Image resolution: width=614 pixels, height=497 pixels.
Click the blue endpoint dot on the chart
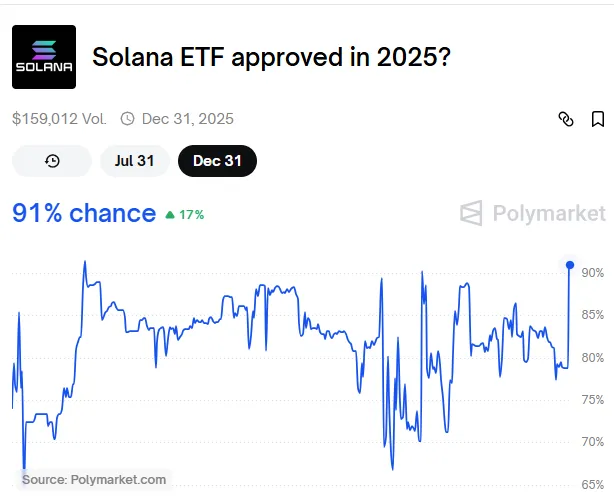570,265
